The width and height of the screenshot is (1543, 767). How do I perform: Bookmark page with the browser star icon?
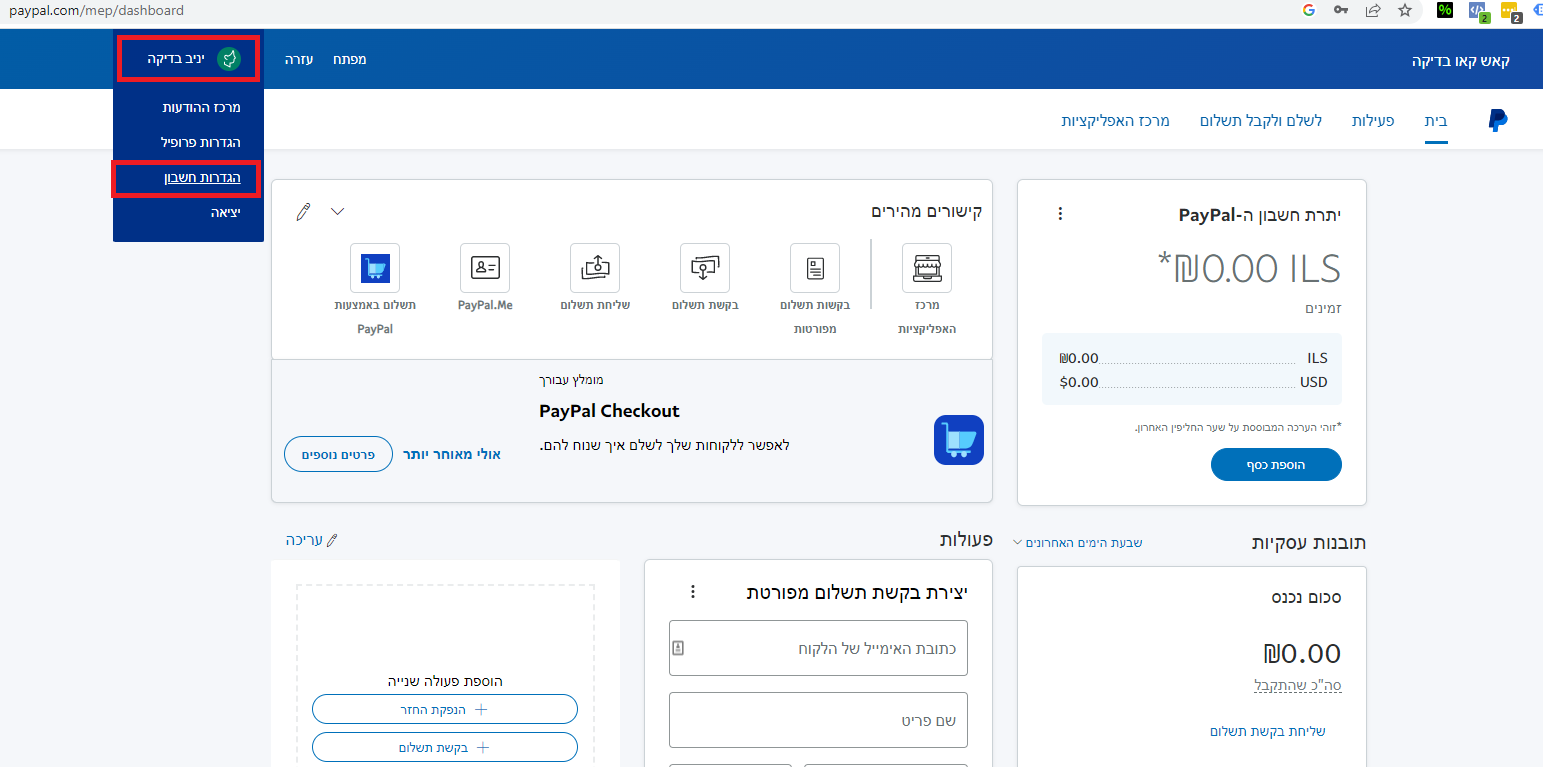[x=1405, y=11]
